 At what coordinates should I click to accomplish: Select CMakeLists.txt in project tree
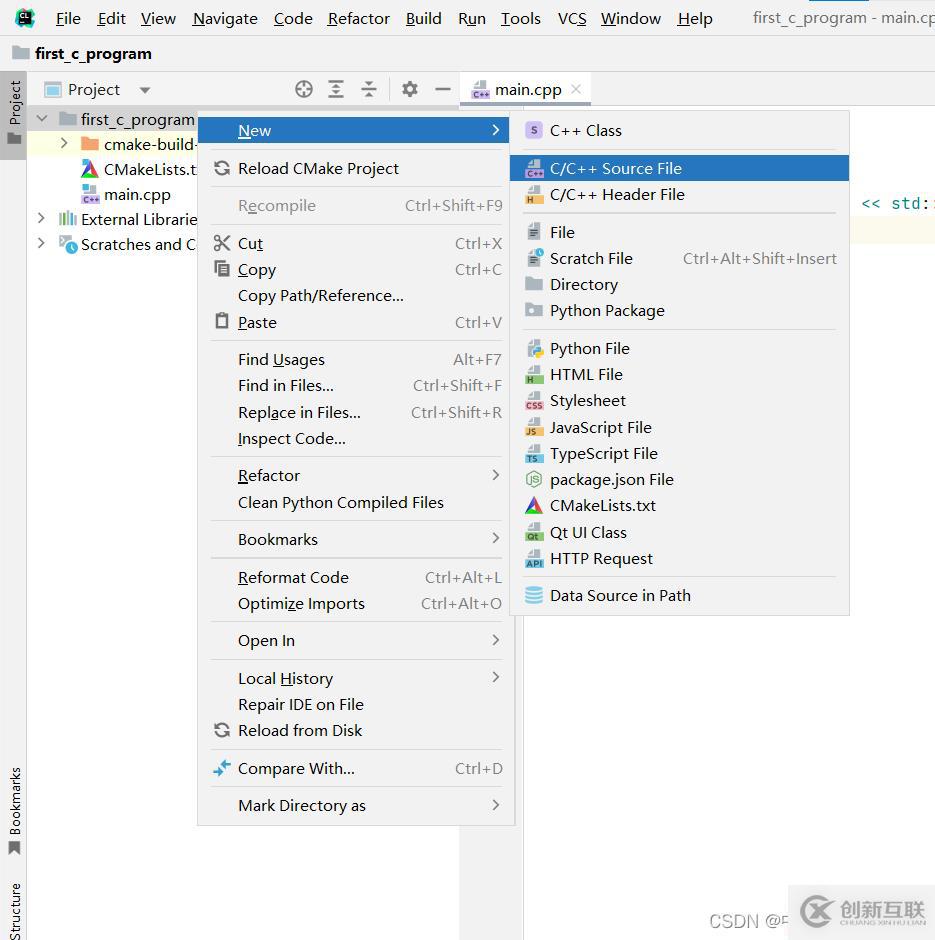click(139, 169)
